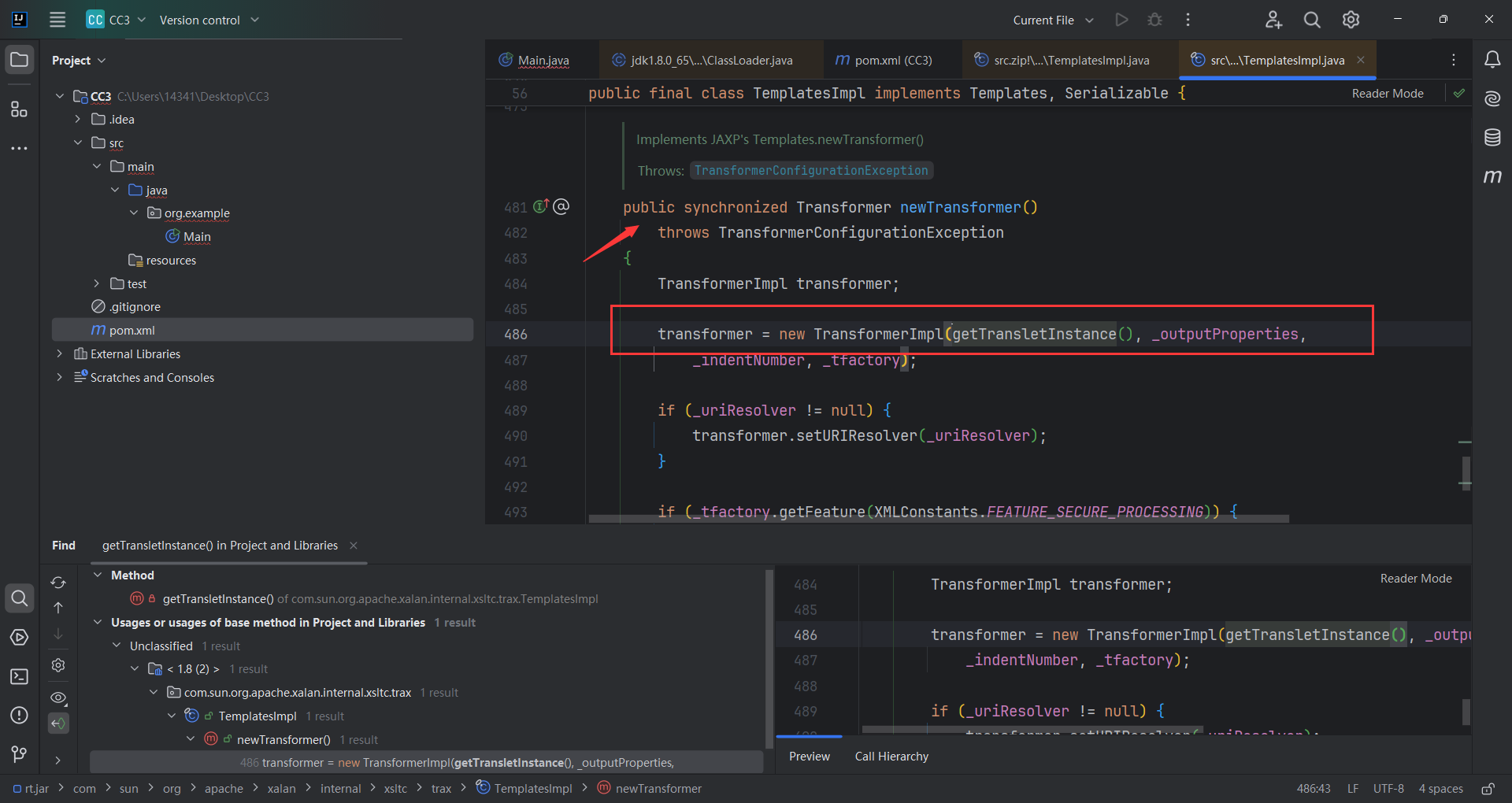1512x803 pixels.
Task: Click the rt.jar breadcrumb
Action: (31, 788)
